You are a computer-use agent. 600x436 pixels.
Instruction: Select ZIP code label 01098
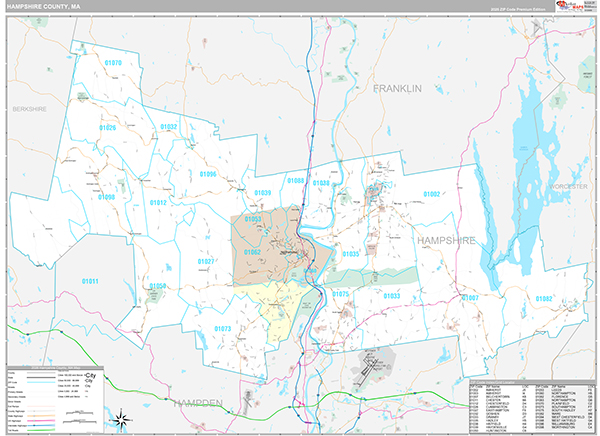tap(106, 197)
